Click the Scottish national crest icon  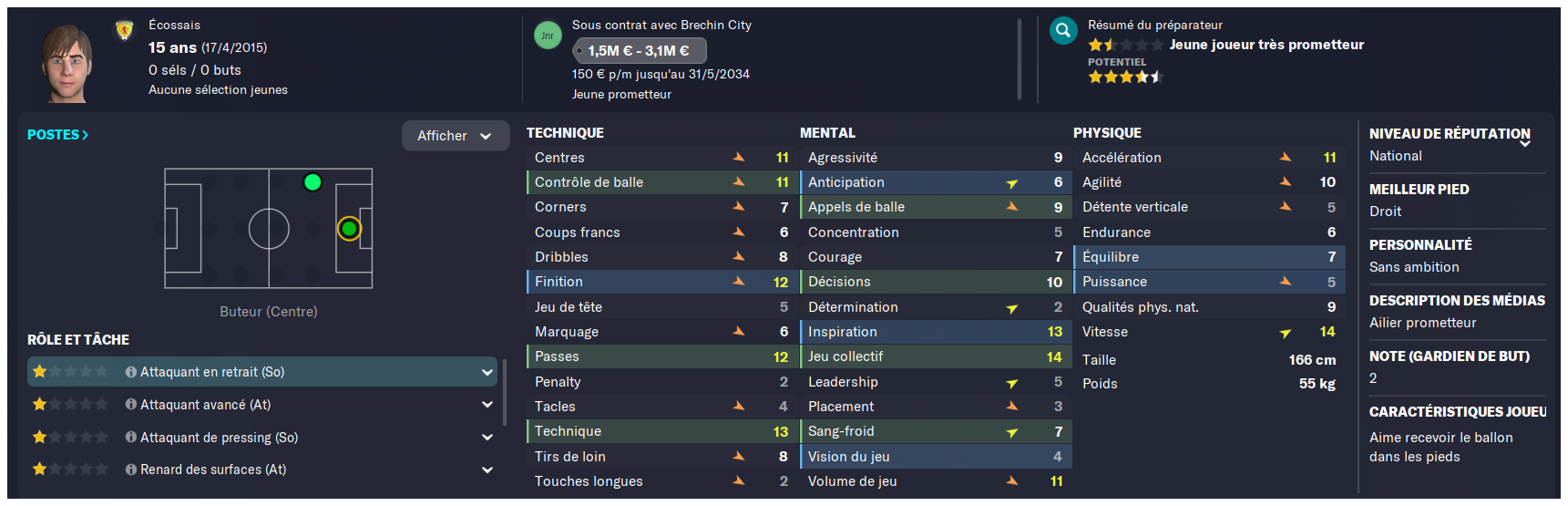(125, 31)
